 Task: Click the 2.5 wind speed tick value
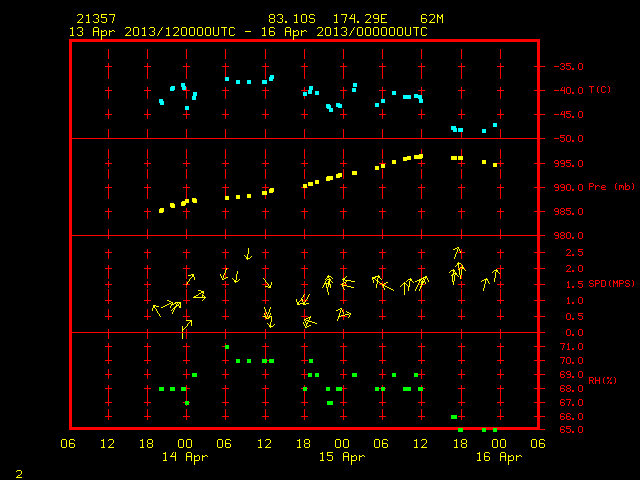coord(574,253)
